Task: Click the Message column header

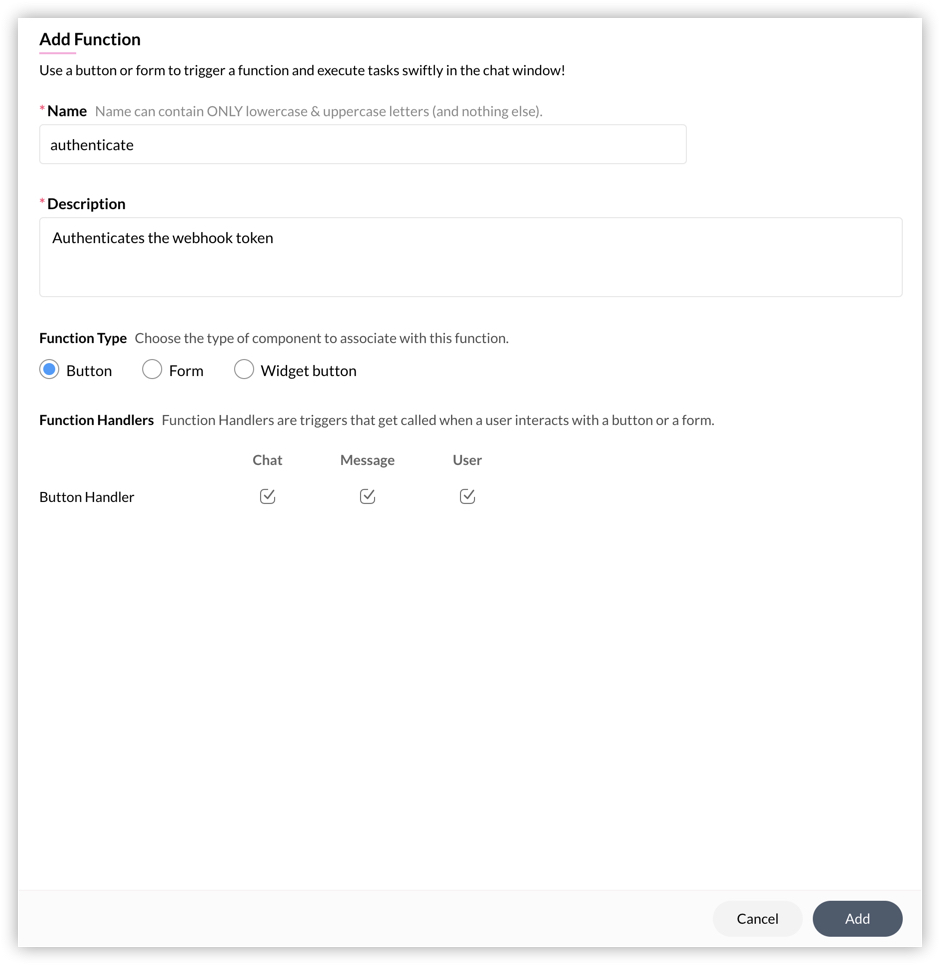Action: pyautogui.click(x=367, y=460)
